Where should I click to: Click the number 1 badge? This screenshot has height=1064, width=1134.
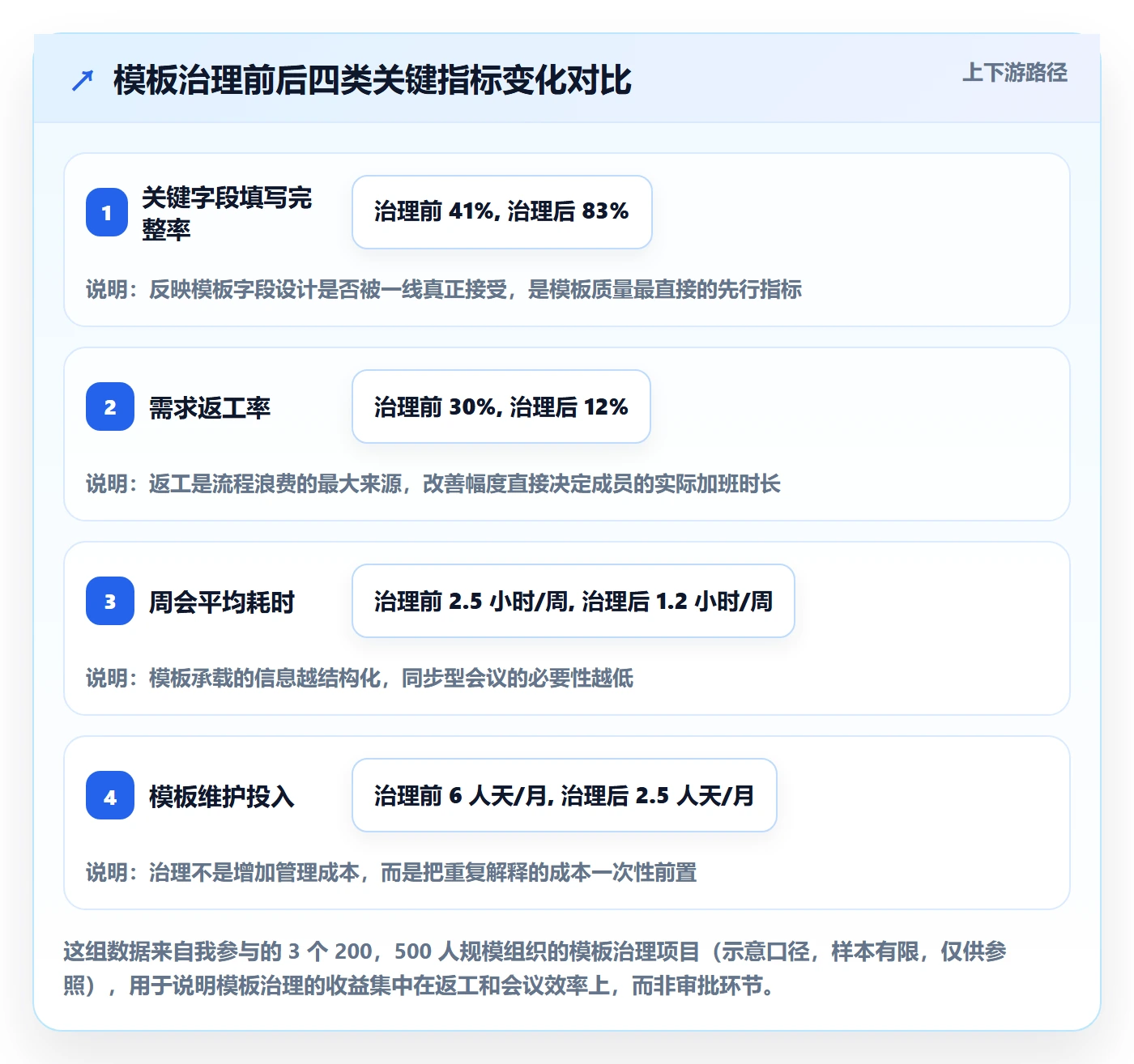pyautogui.click(x=107, y=212)
